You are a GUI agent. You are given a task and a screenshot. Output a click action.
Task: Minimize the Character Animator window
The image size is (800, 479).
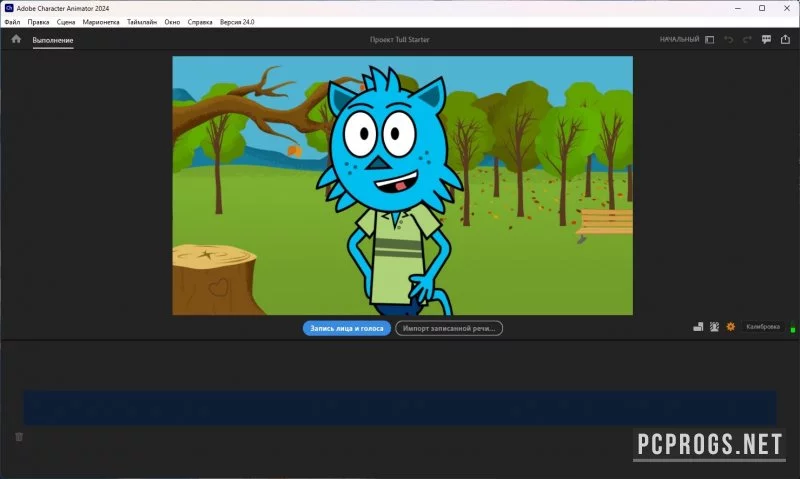738,8
